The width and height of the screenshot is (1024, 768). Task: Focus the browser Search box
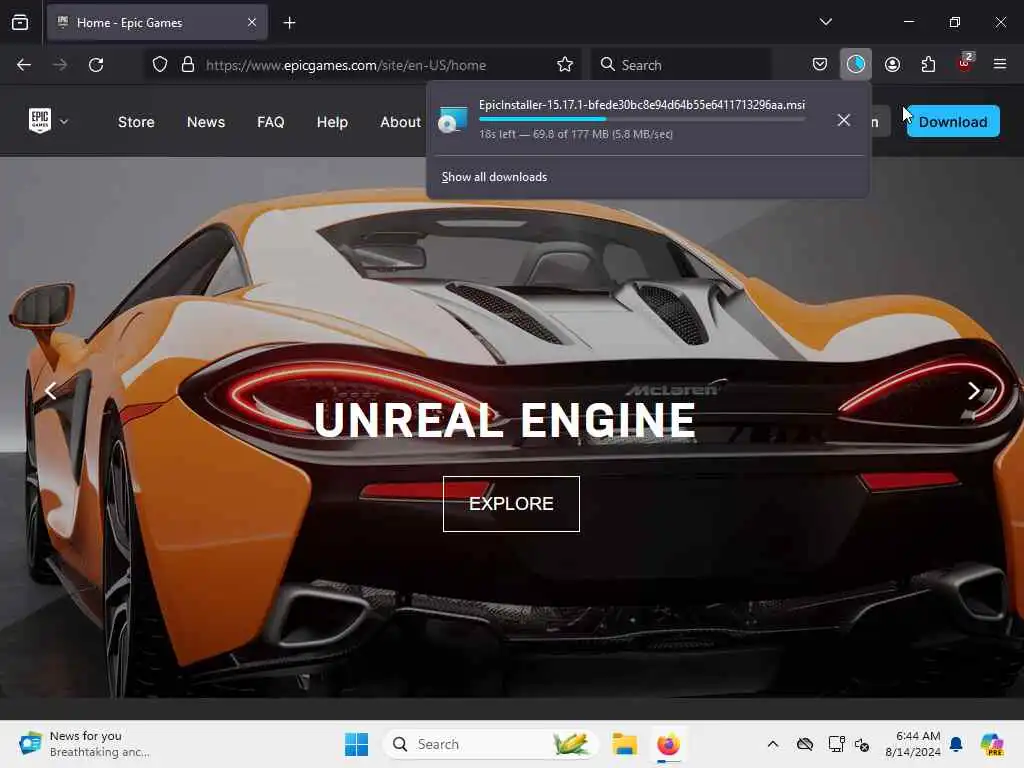681,65
